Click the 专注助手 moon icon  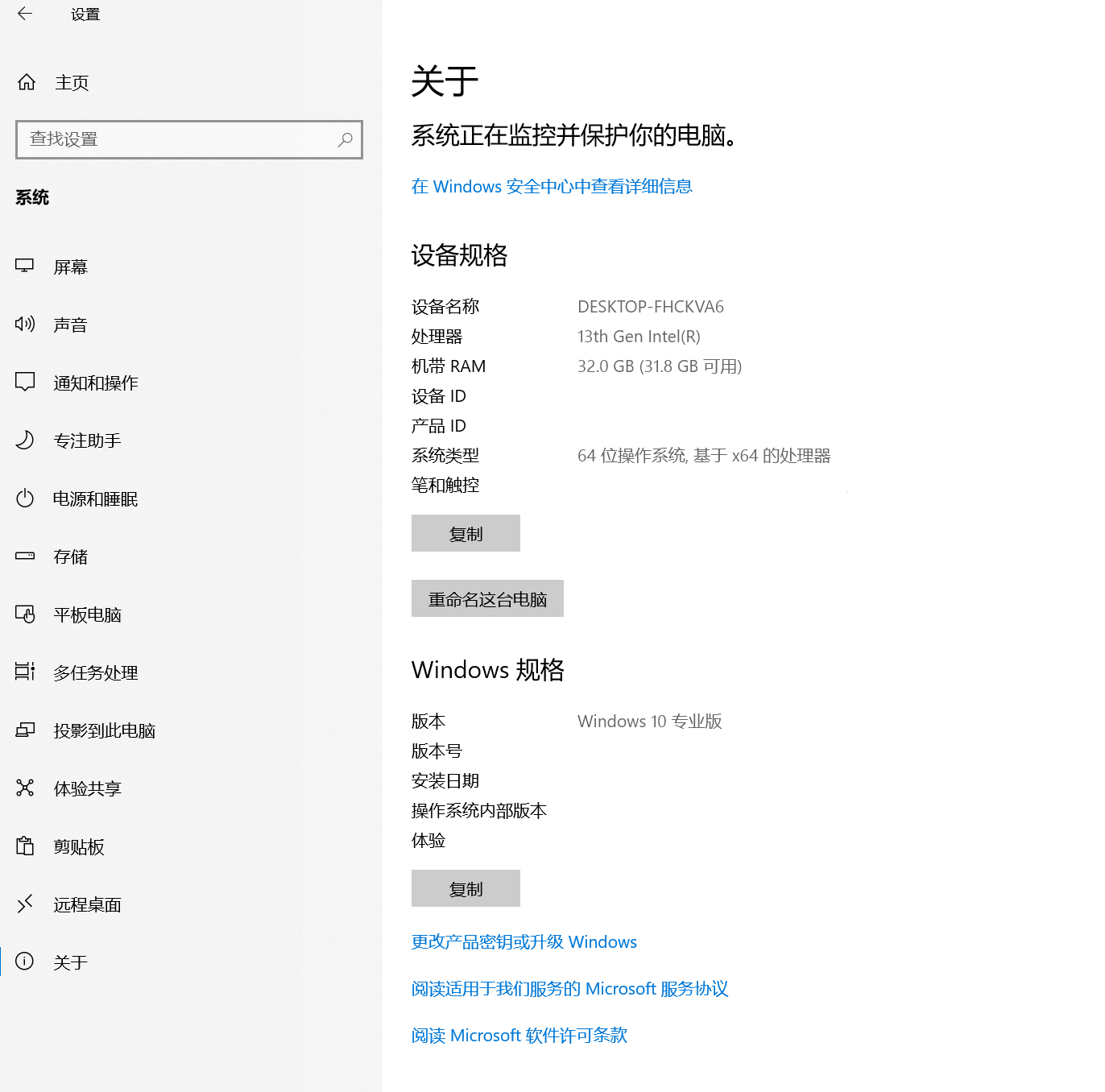[x=25, y=440]
